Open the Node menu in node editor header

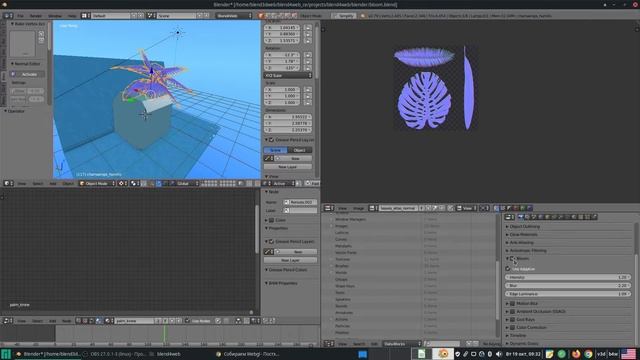tap(67, 321)
